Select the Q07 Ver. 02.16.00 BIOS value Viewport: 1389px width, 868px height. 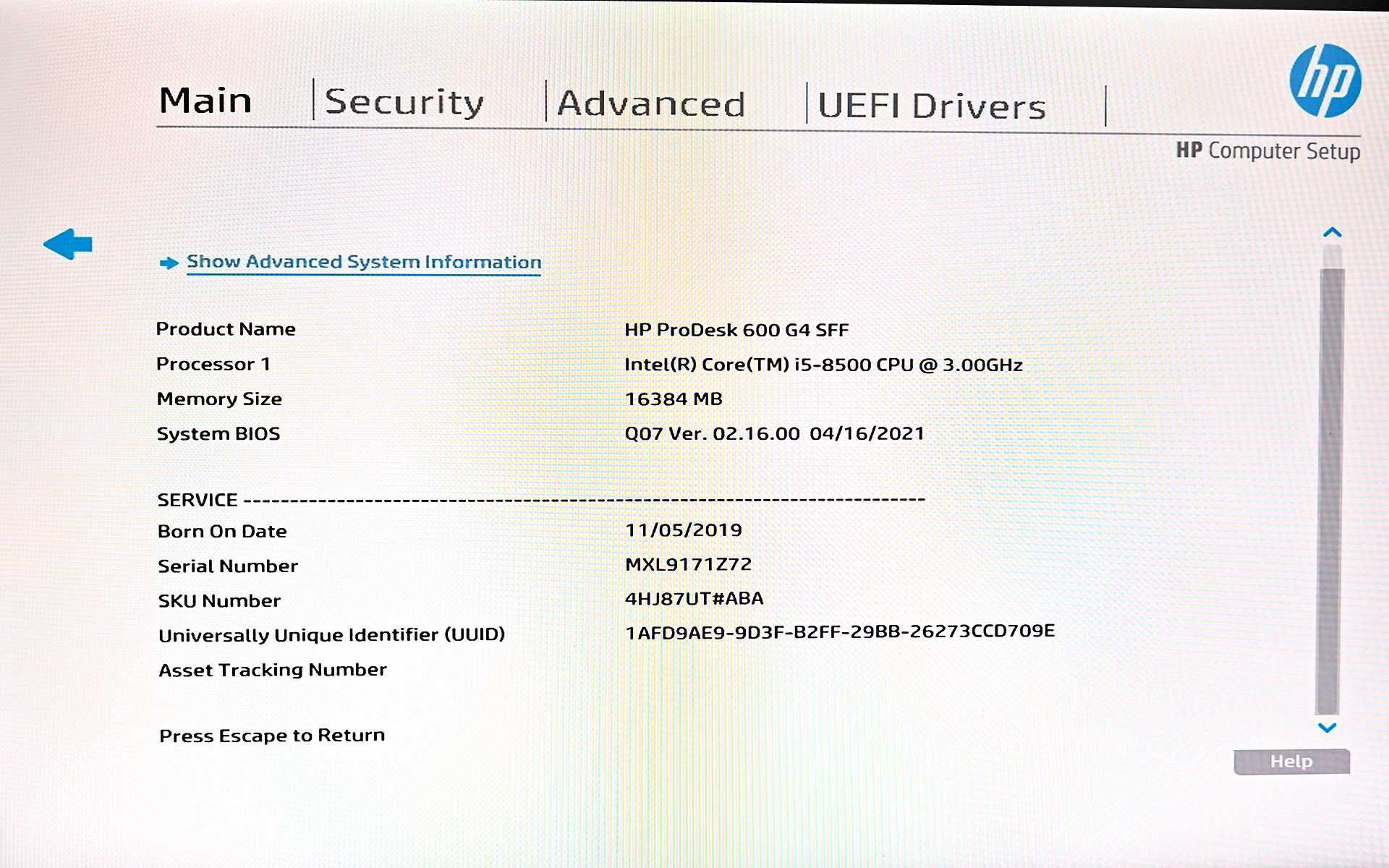(x=774, y=433)
